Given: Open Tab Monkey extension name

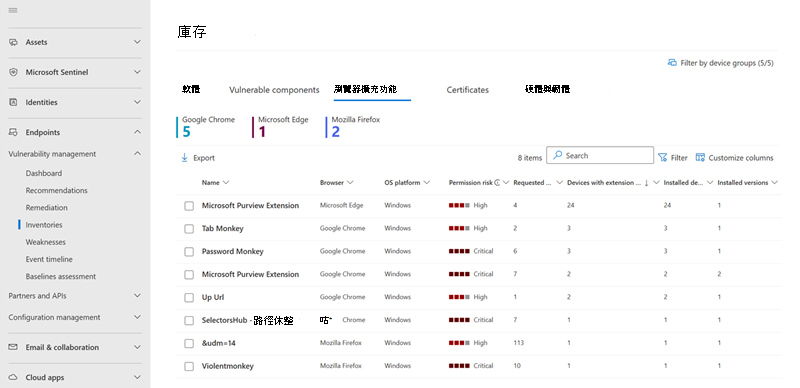Looking at the screenshot, I should coord(222,229).
